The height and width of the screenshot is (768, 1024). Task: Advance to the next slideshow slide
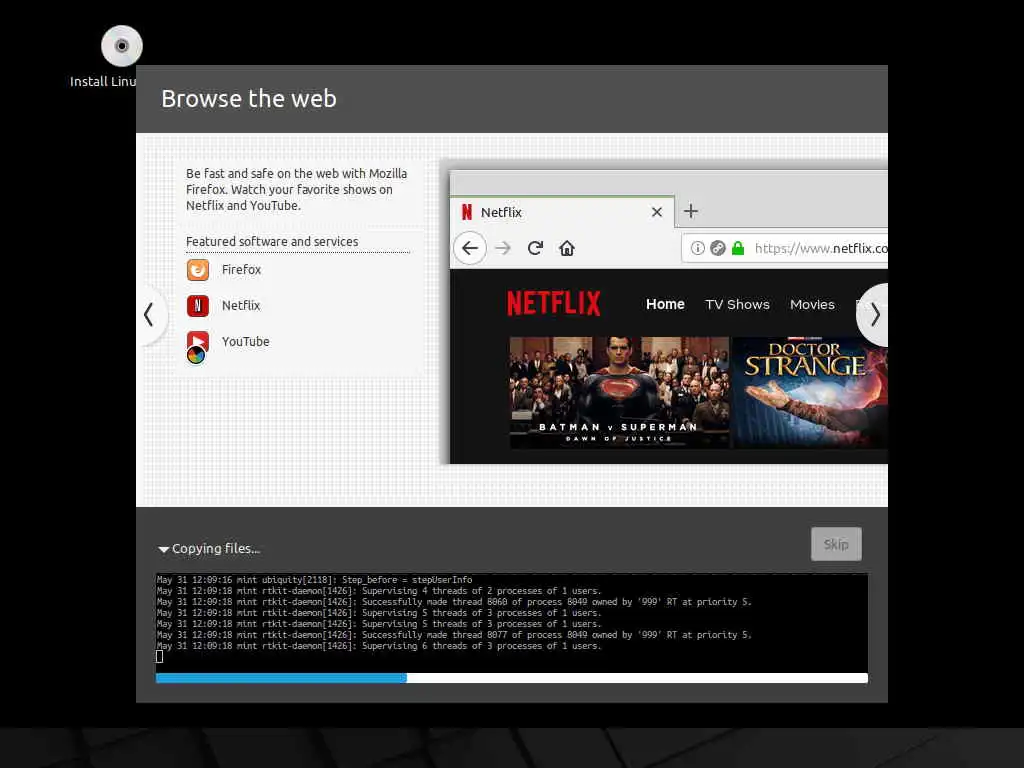pos(874,315)
